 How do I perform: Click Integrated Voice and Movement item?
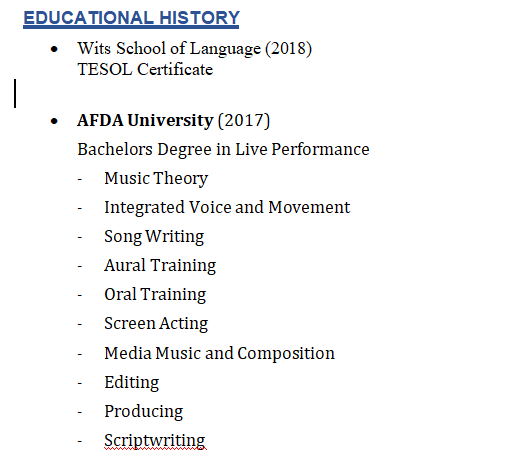click(x=227, y=208)
